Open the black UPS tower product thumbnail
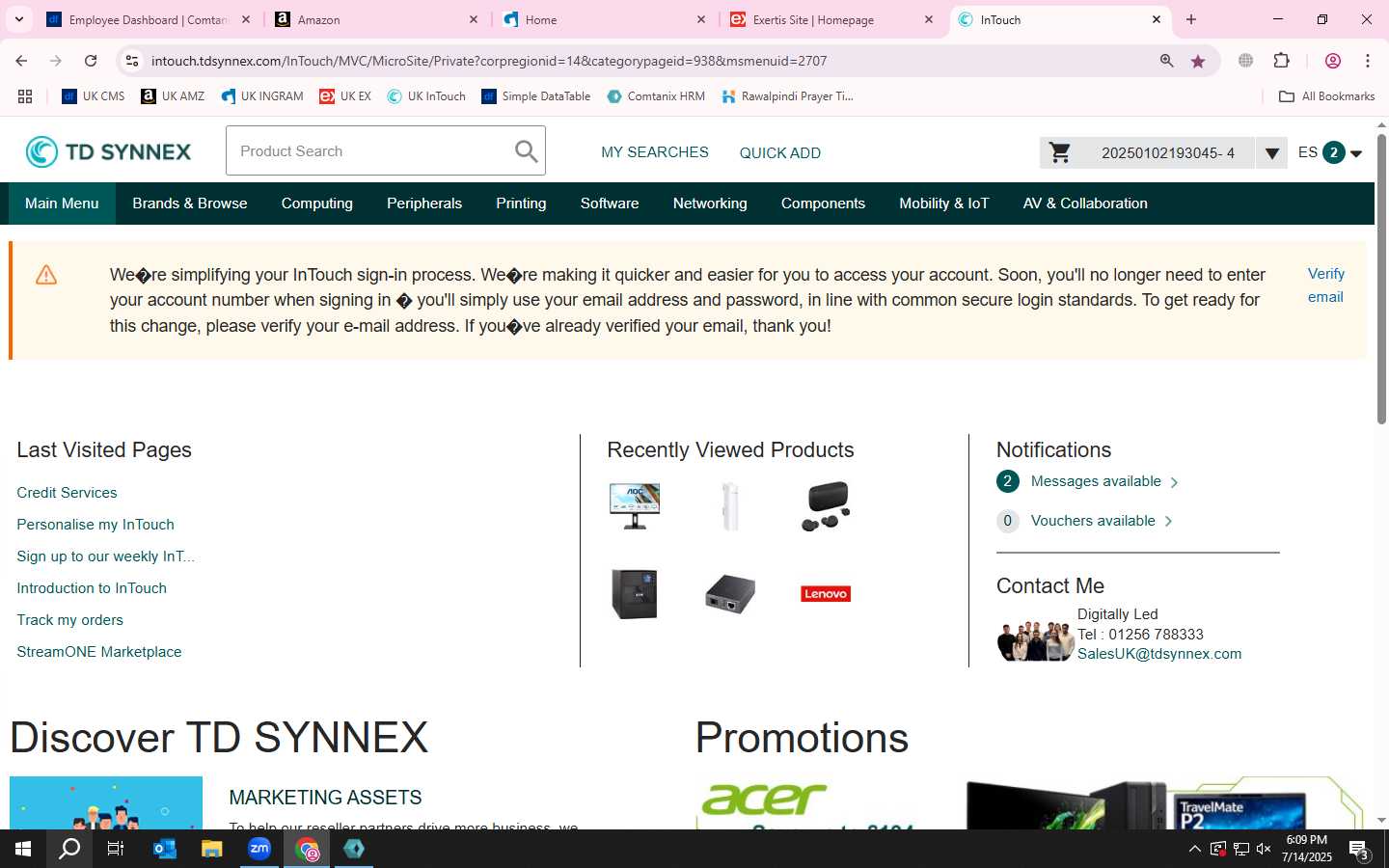 tap(635, 593)
